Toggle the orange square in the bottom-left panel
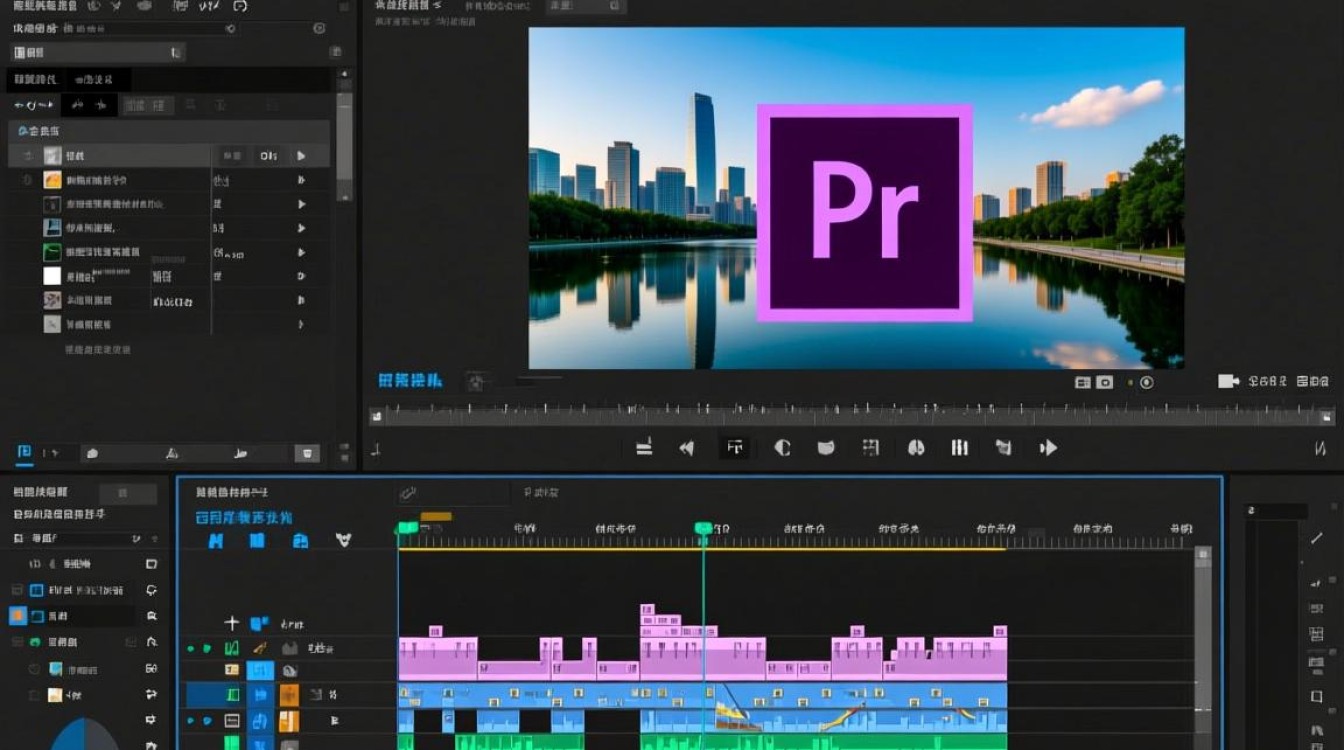This screenshot has height=750, width=1344. (17, 616)
